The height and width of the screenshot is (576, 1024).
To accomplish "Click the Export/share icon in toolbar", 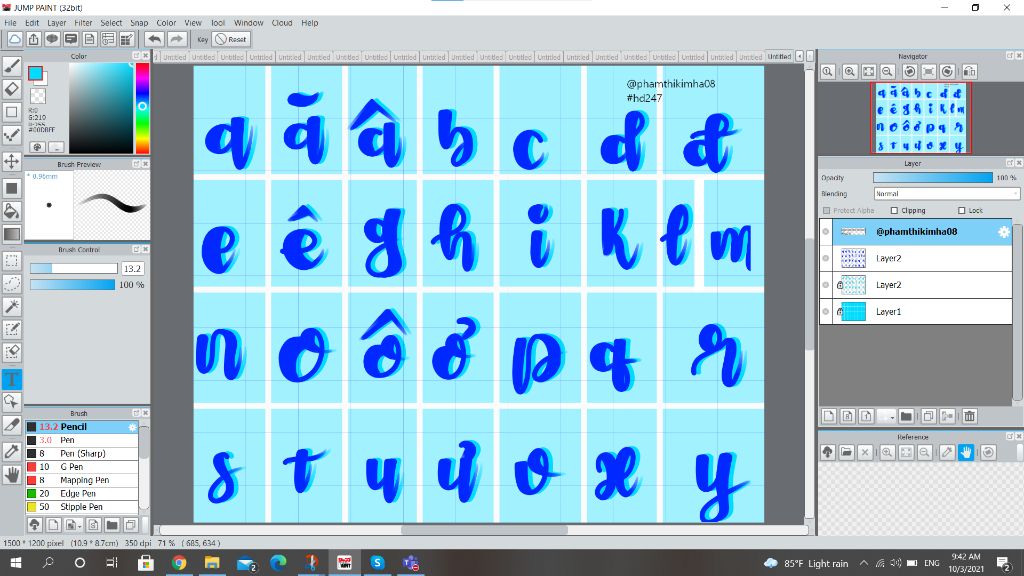I will click(33, 39).
